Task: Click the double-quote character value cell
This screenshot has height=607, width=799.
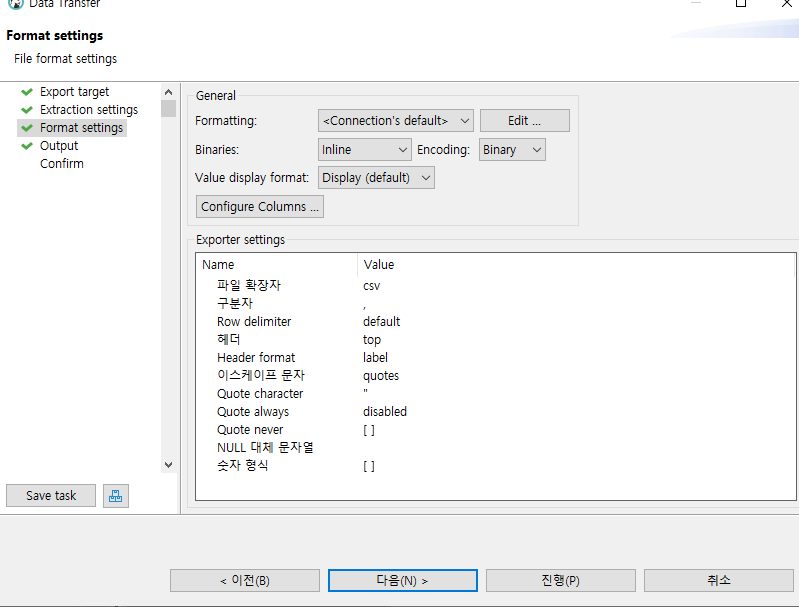Action: coord(365,391)
